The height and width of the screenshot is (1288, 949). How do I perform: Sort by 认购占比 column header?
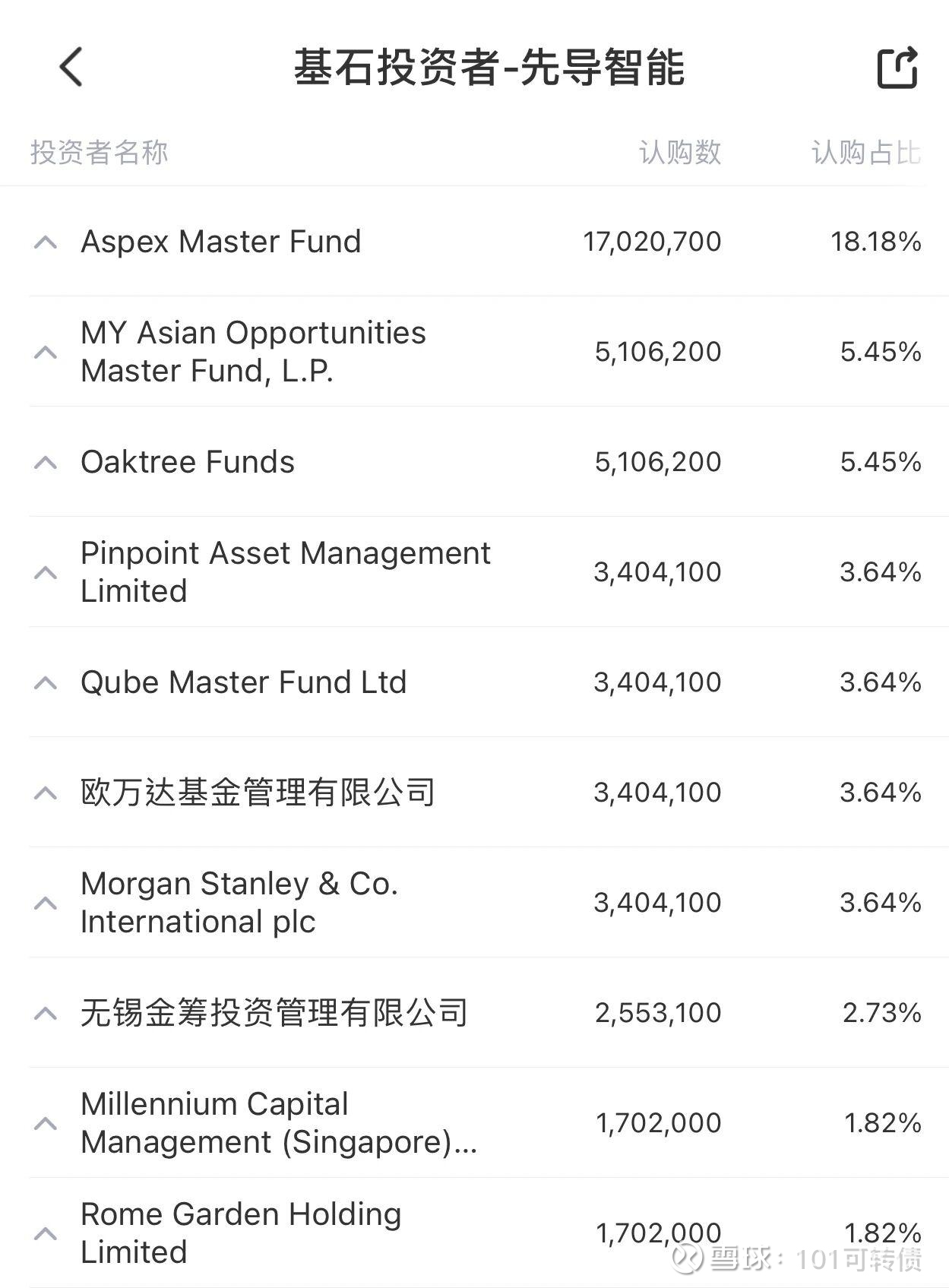(x=865, y=153)
